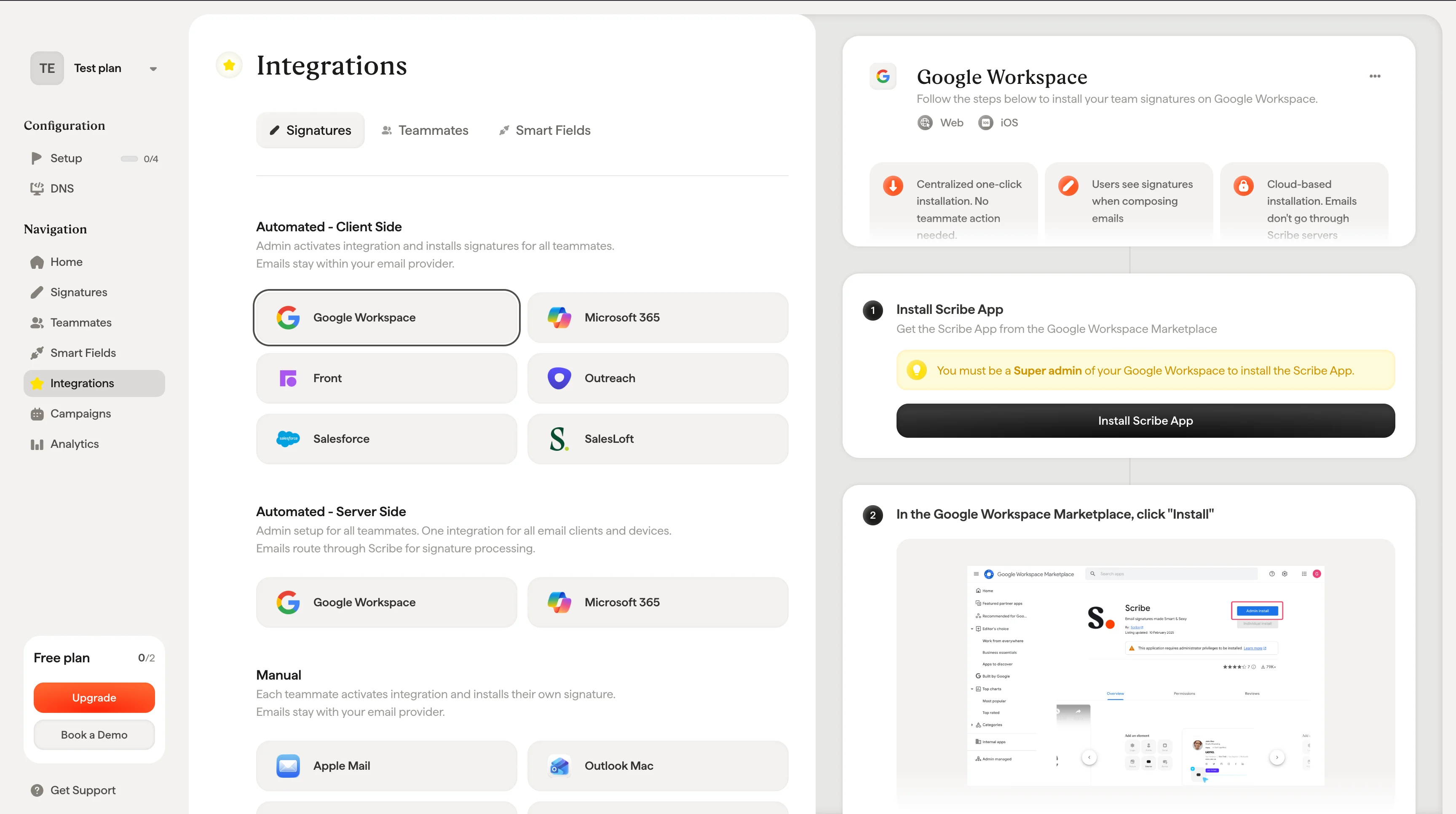The image size is (1456, 814).
Task: Click the SalesLoft S logo
Action: click(x=559, y=439)
